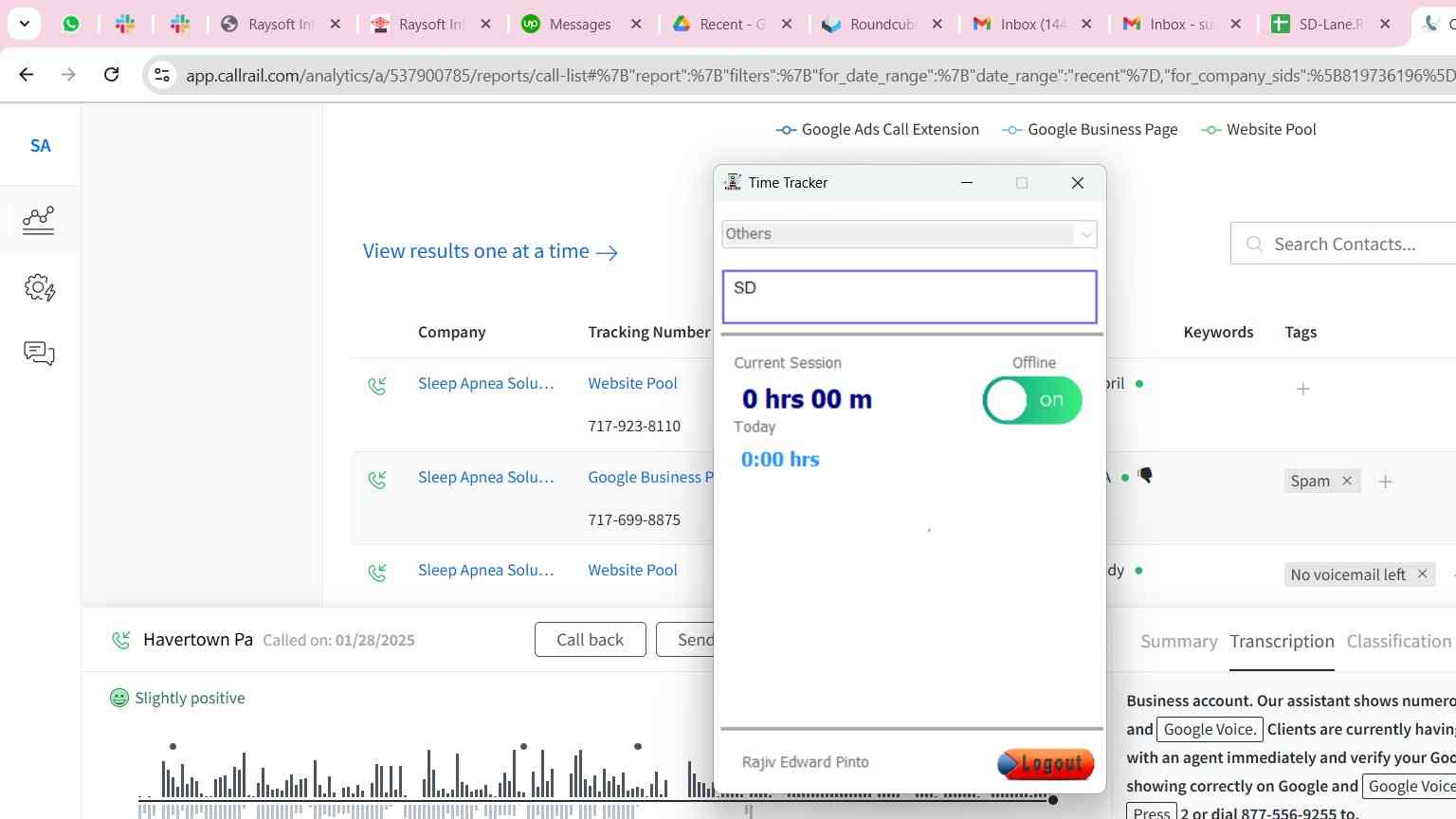Click inbound call icon on 717-923-8110 row

(377, 386)
